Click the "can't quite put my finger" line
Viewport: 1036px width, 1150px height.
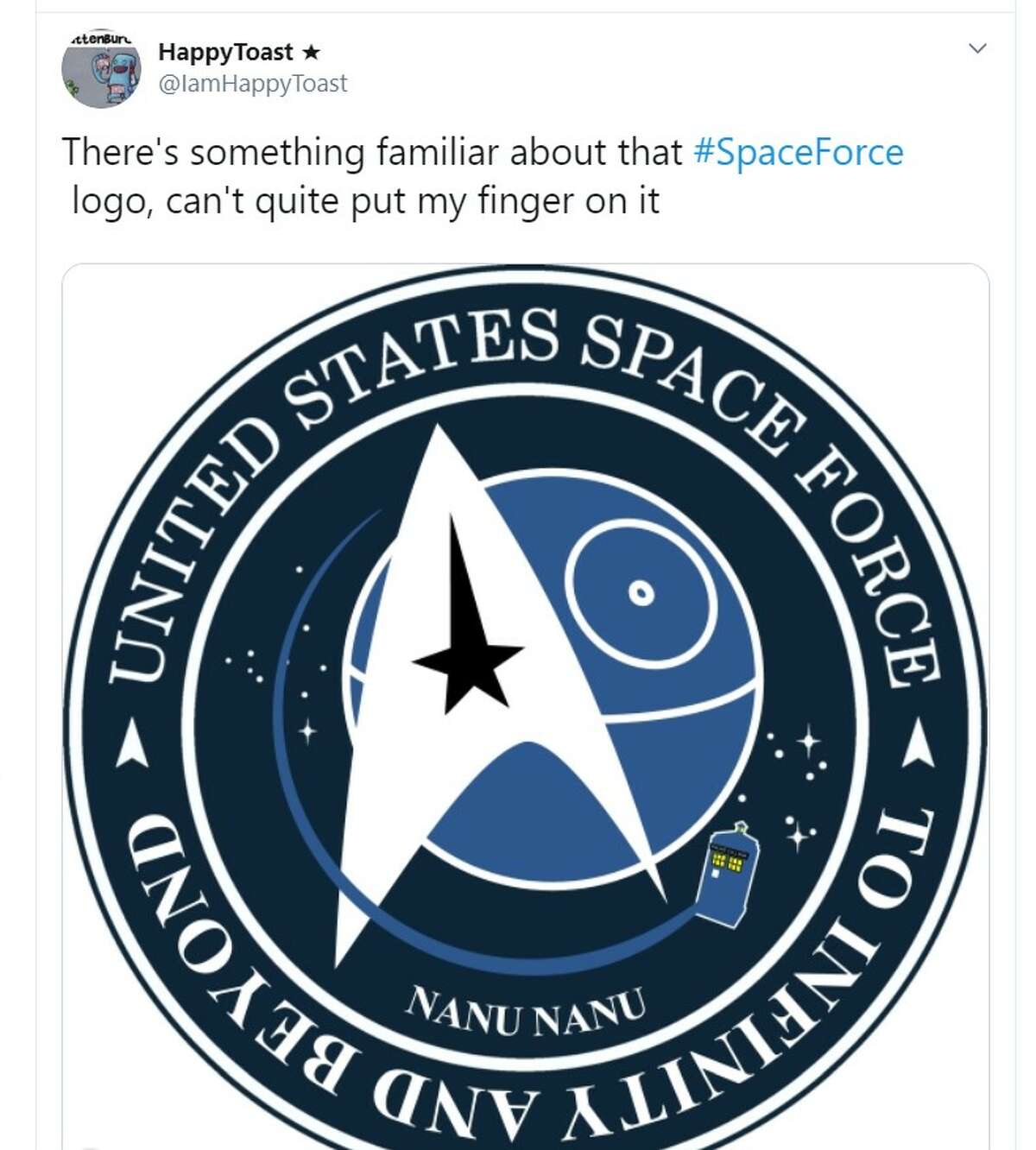pos(363,200)
